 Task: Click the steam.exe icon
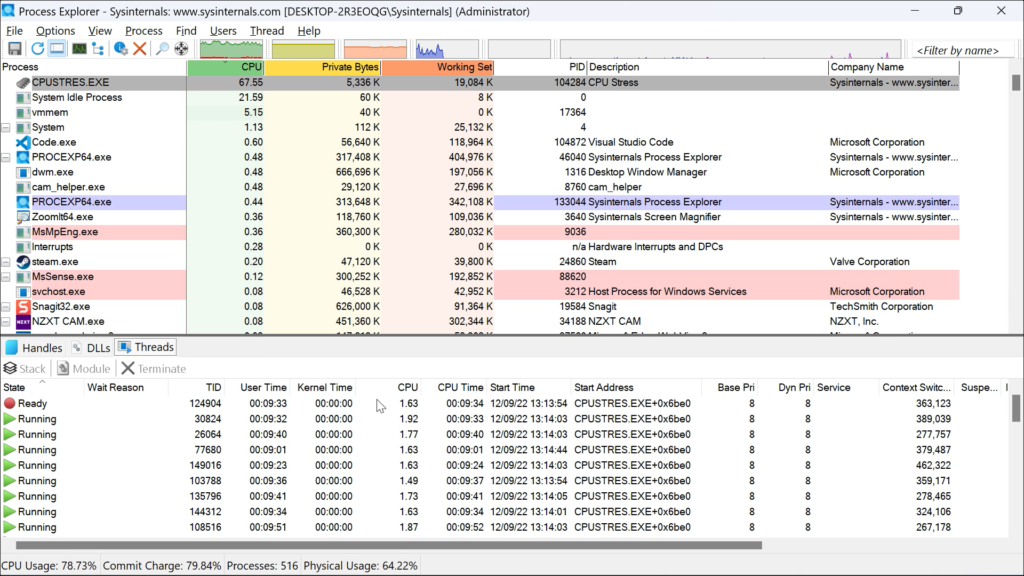(23, 262)
